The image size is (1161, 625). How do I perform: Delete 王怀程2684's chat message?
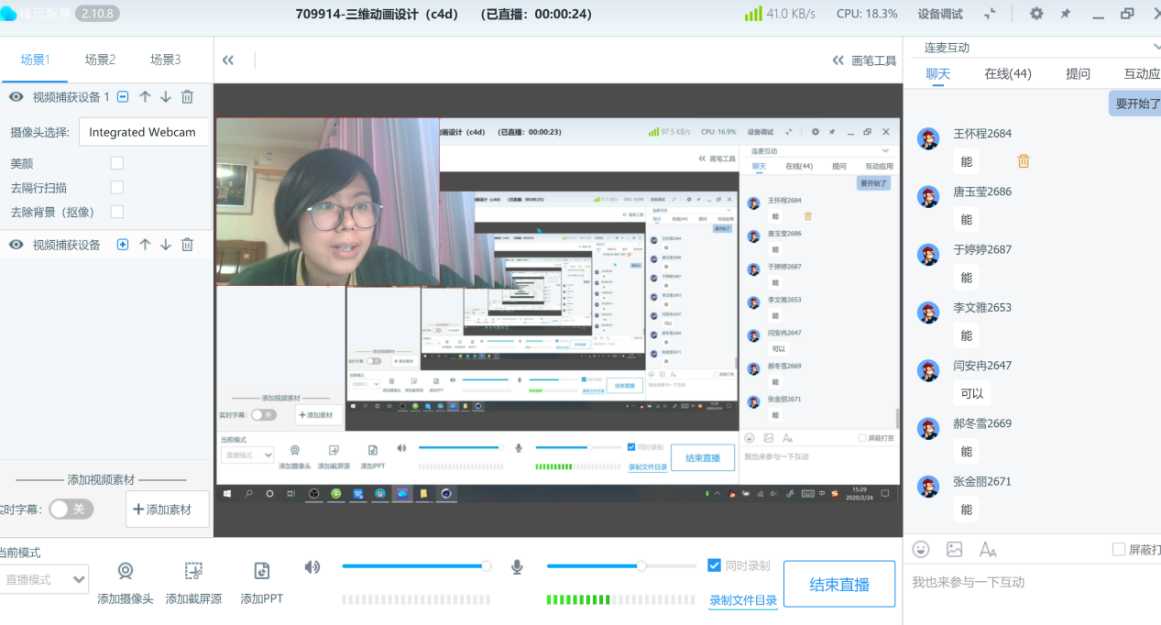[x=1023, y=161]
